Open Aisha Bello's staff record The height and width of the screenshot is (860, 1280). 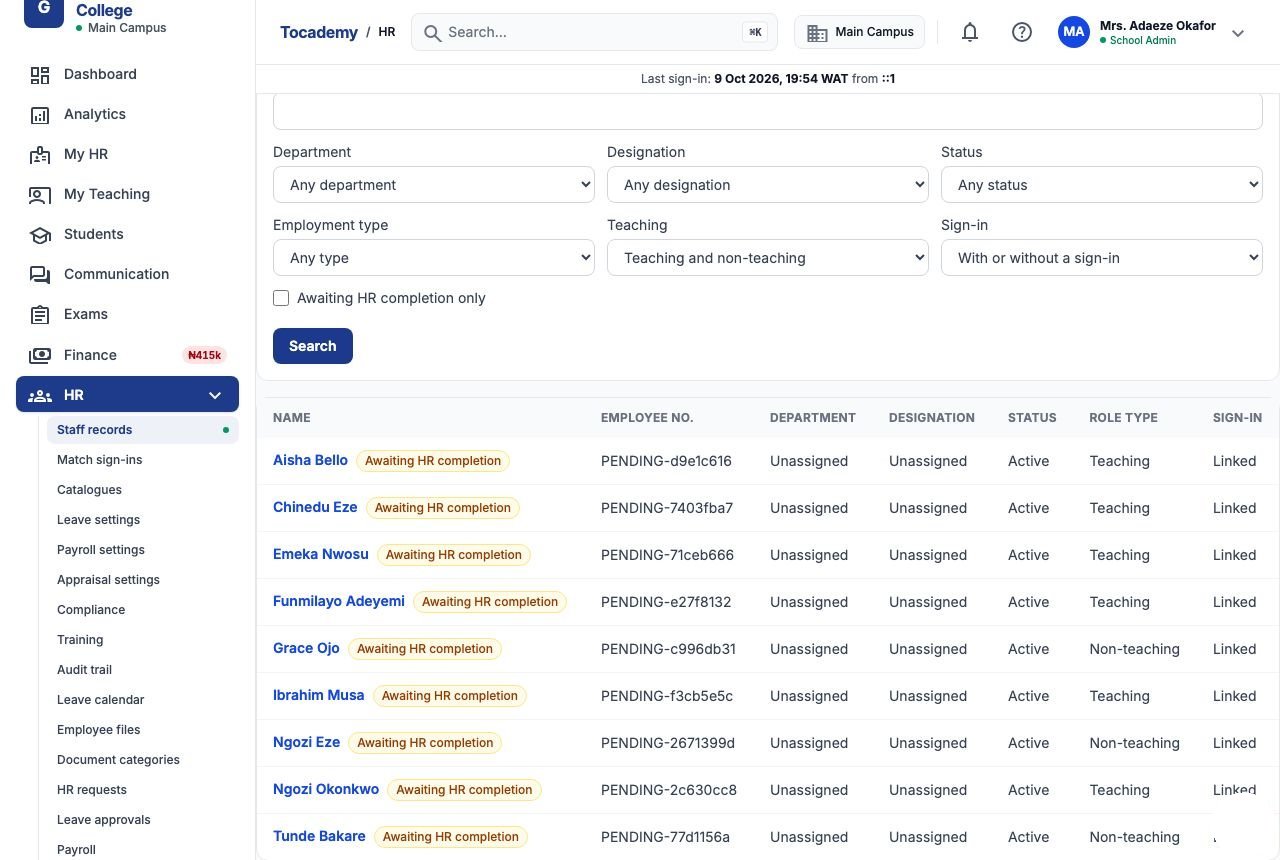310,460
